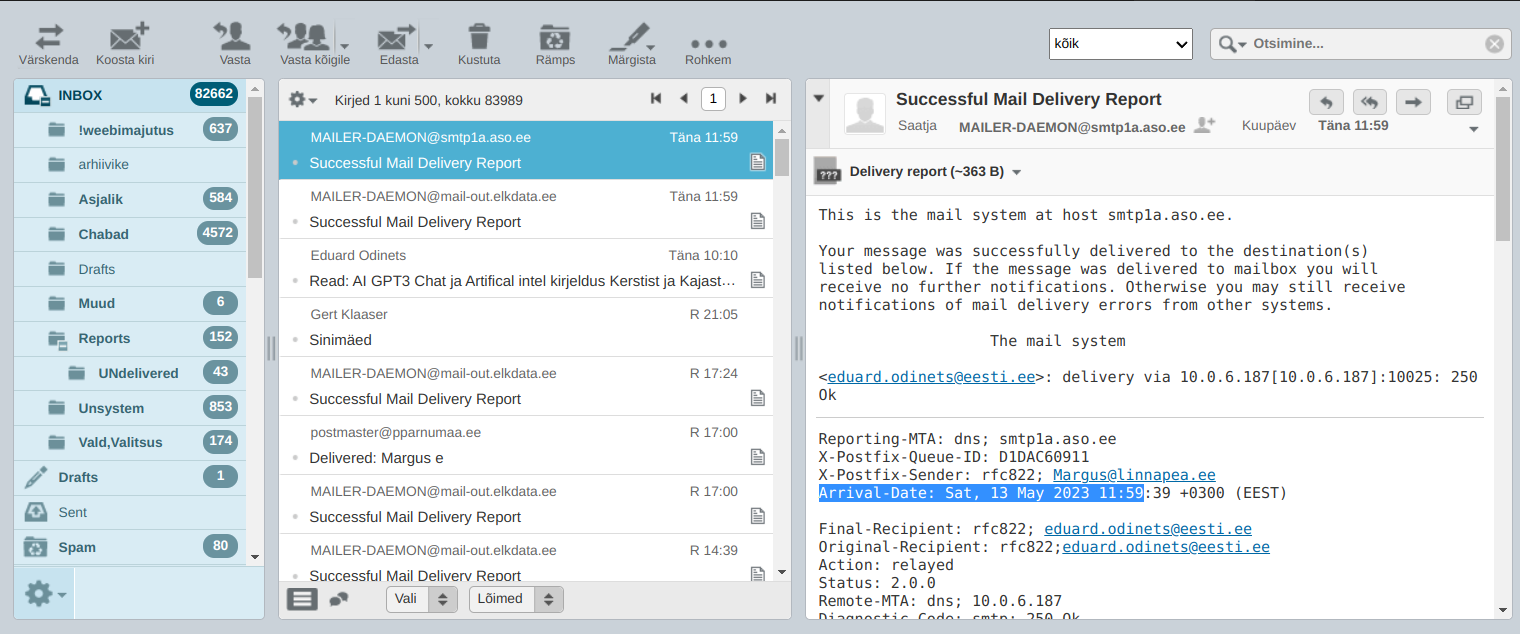The width and height of the screenshot is (1520, 634).
Task: Collapse message headers with the arrow
Action: pyautogui.click(x=819, y=98)
